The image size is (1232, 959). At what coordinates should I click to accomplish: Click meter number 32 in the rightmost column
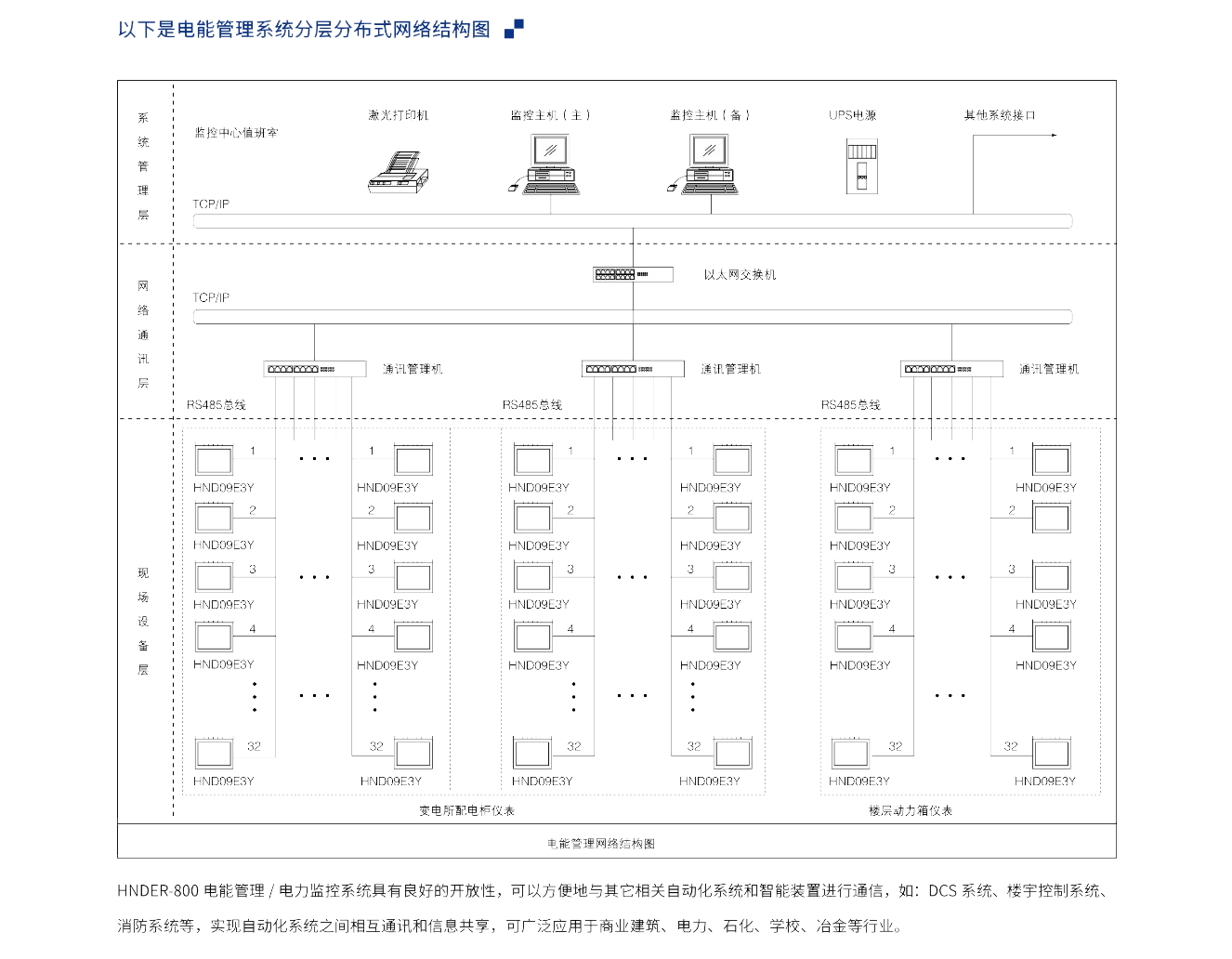[1052, 753]
